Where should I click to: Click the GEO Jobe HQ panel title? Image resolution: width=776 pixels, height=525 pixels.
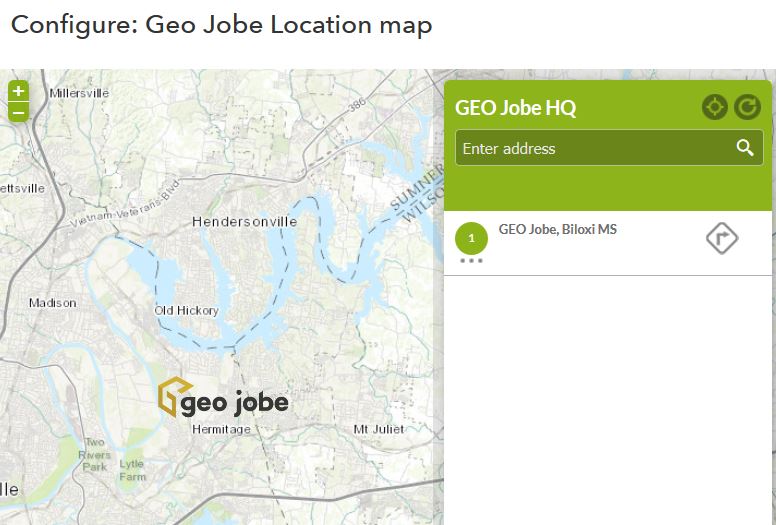515,108
